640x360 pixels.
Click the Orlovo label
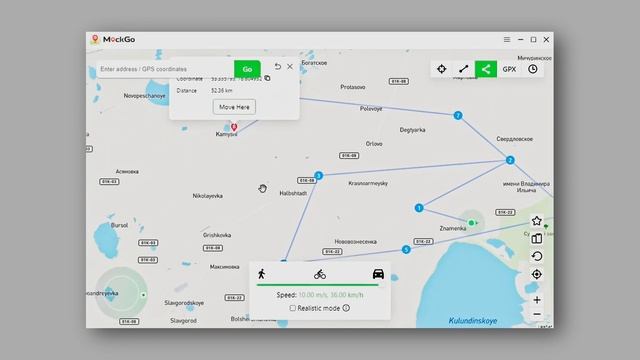point(374,144)
